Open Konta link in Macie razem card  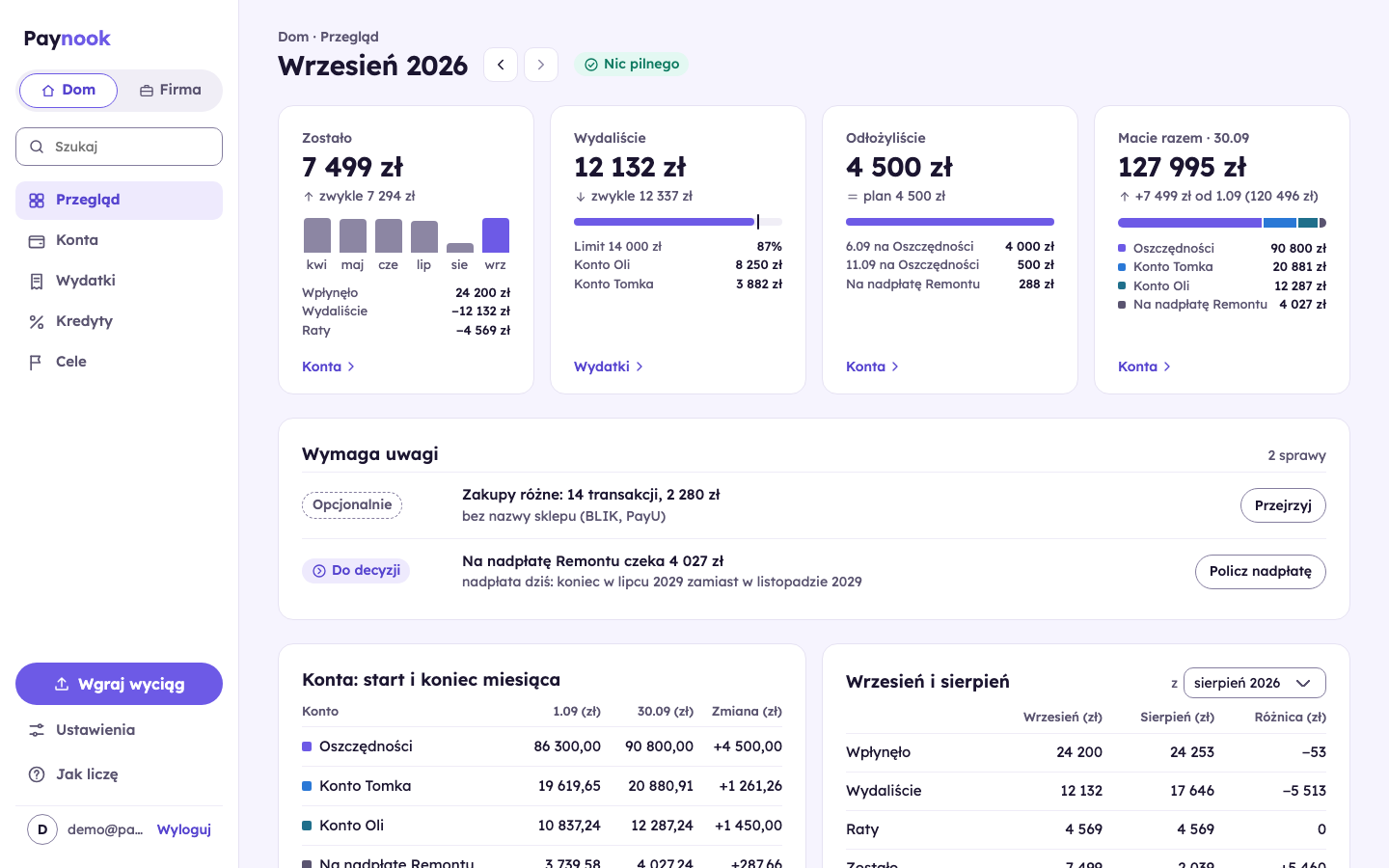1145,366
